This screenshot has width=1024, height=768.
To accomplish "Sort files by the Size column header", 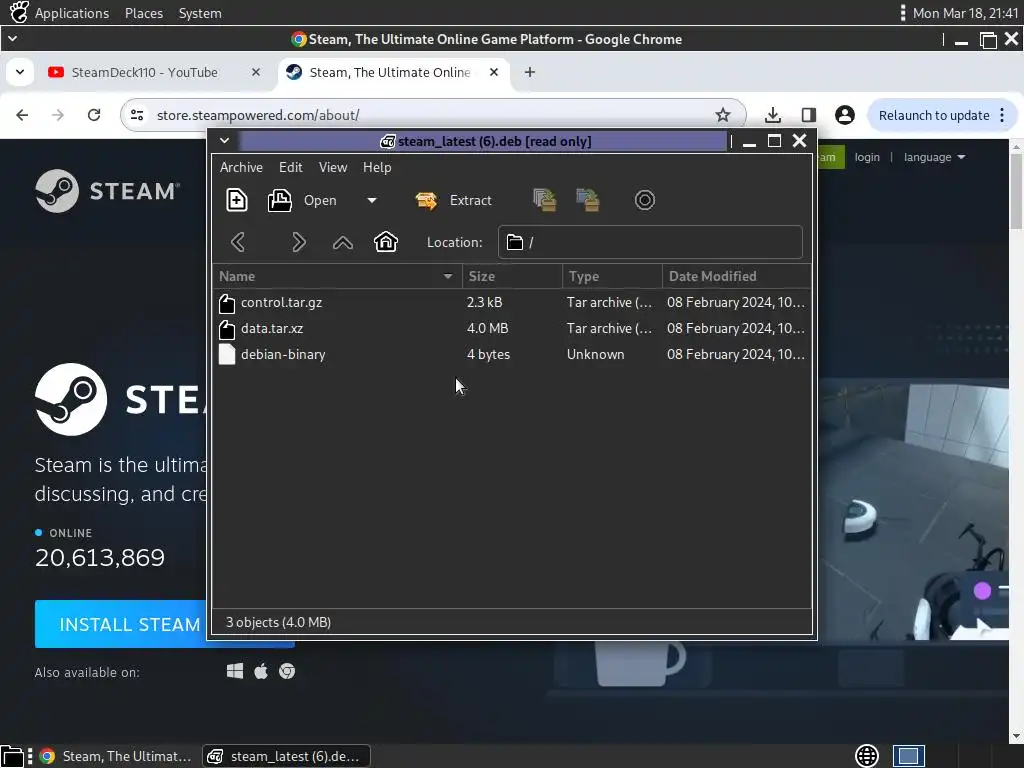I will pyautogui.click(x=512, y=276).
